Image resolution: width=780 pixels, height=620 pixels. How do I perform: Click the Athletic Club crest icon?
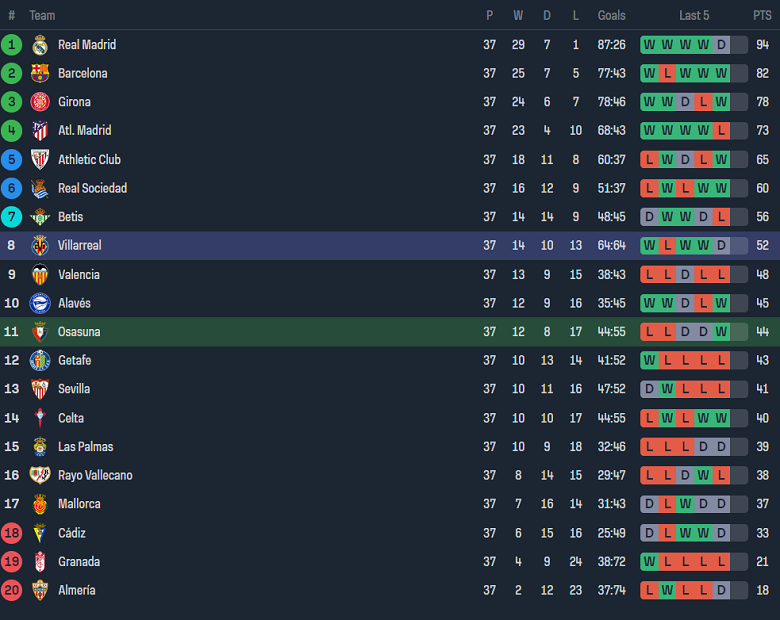pyautogui.click(x=40, y=160)
